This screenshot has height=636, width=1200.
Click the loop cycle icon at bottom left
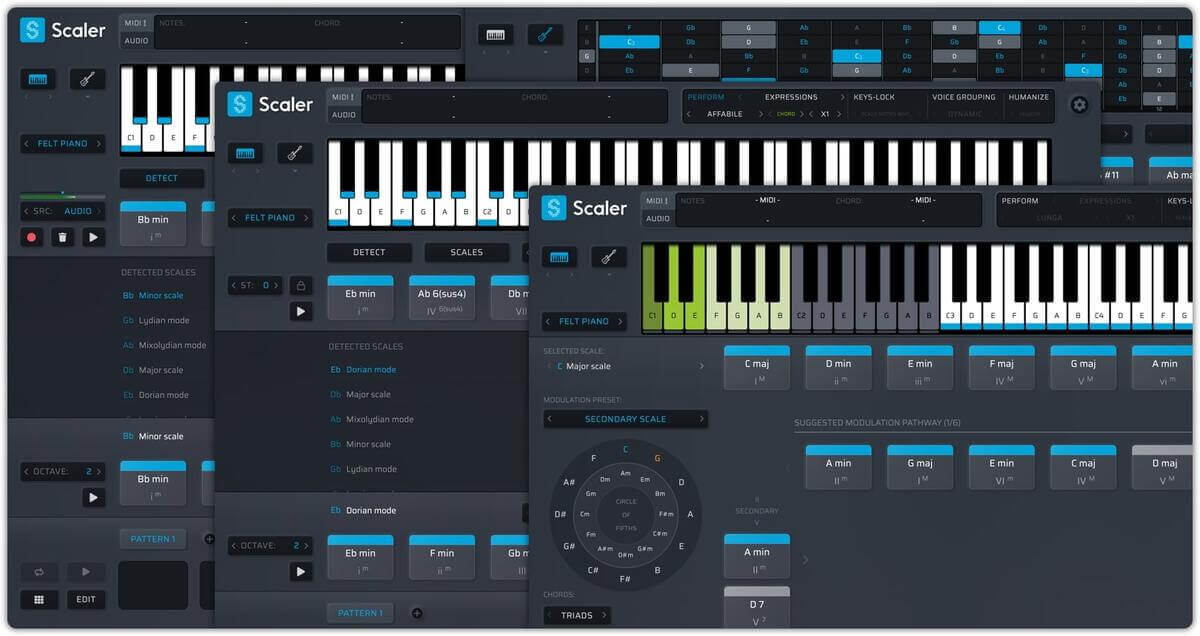click(37, 570)
